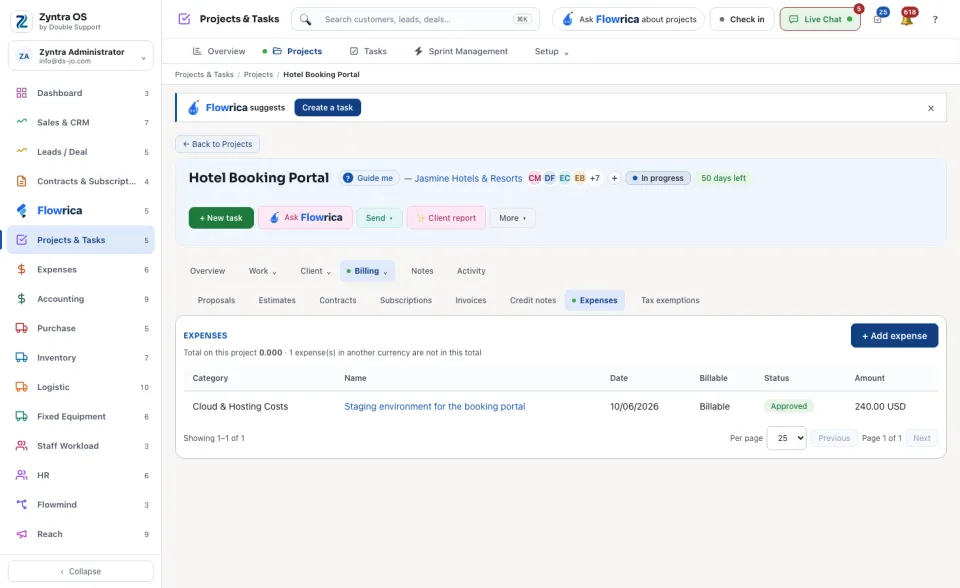The width and height of the screenshot is (960, 588).
Task: Open the Tax exemptions sub-tab
Action: coord(670,300)
